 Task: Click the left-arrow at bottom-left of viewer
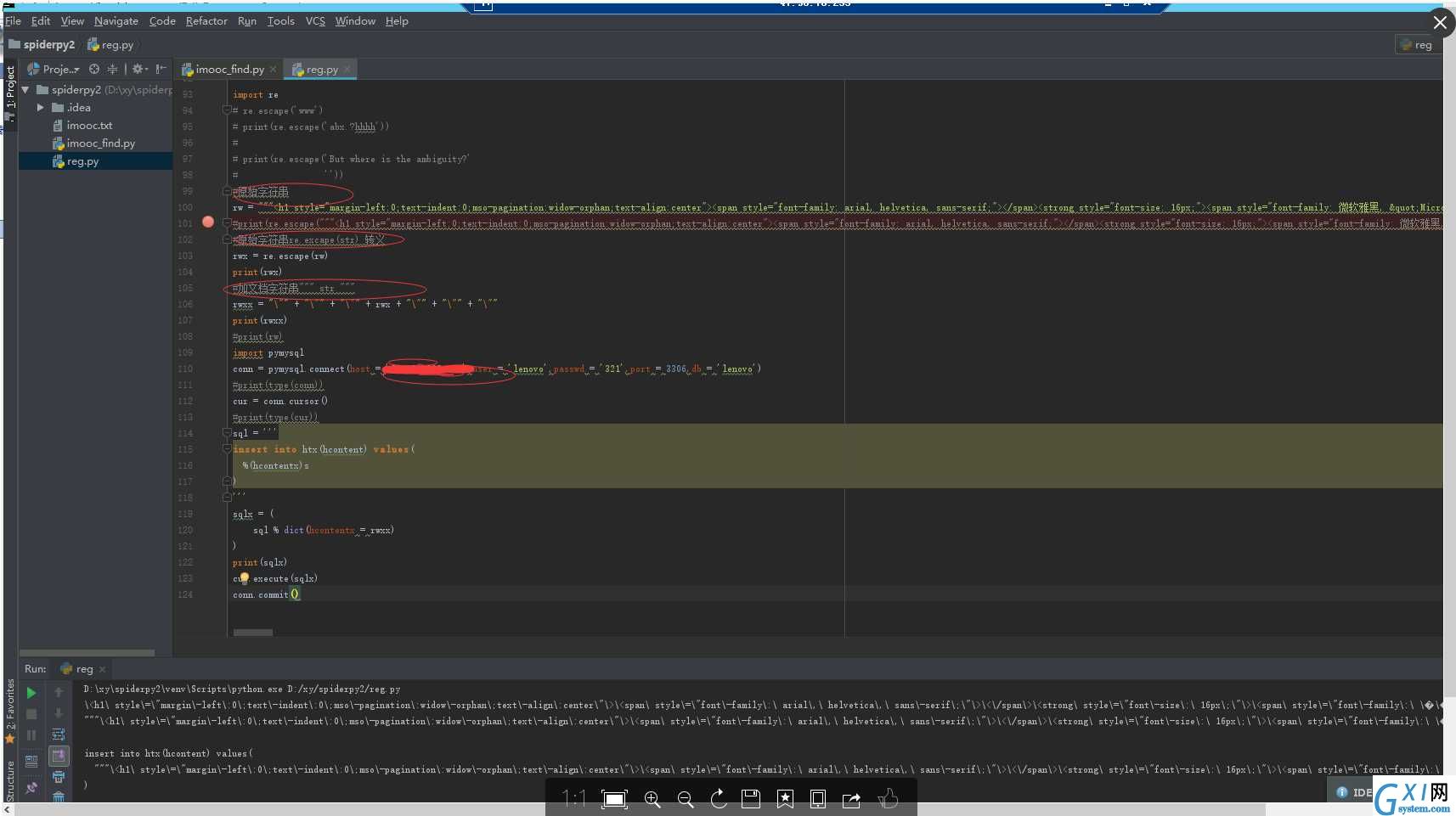[8, 810]
